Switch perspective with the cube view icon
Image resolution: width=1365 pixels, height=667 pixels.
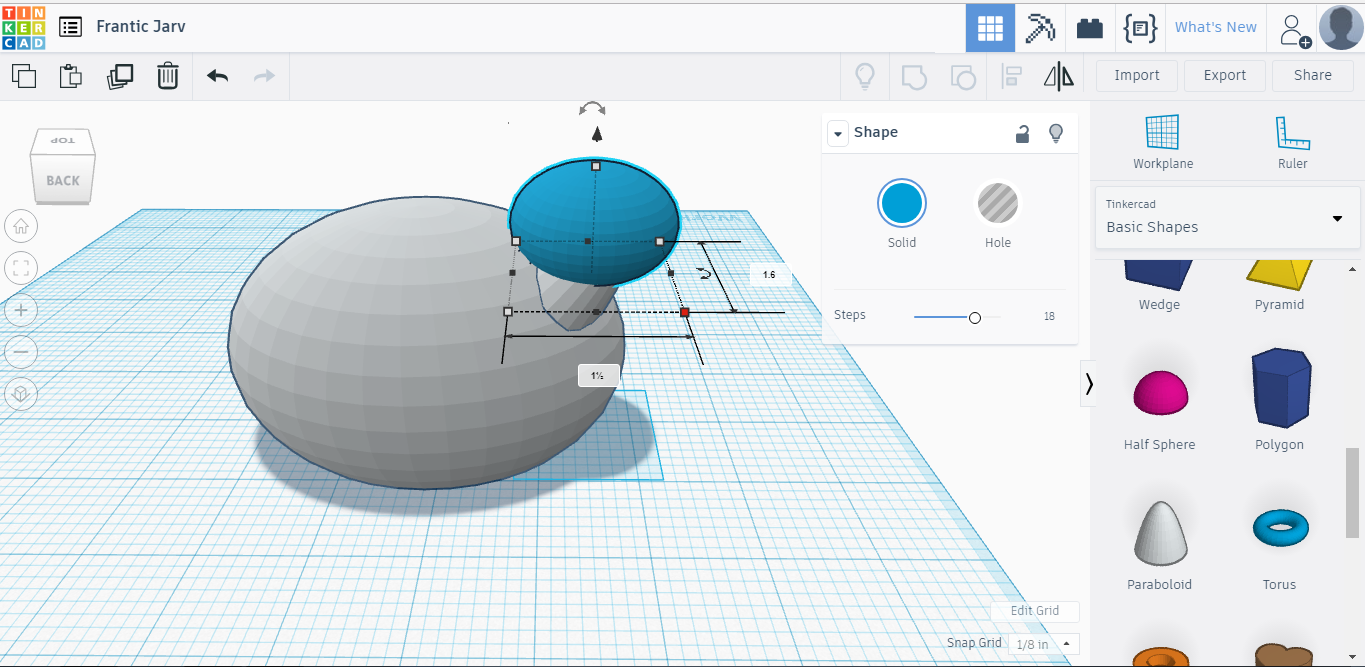21,394
